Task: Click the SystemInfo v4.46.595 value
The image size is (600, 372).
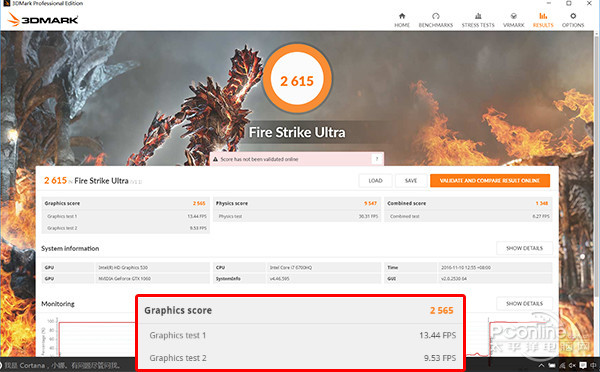Action: click(279, 279)
